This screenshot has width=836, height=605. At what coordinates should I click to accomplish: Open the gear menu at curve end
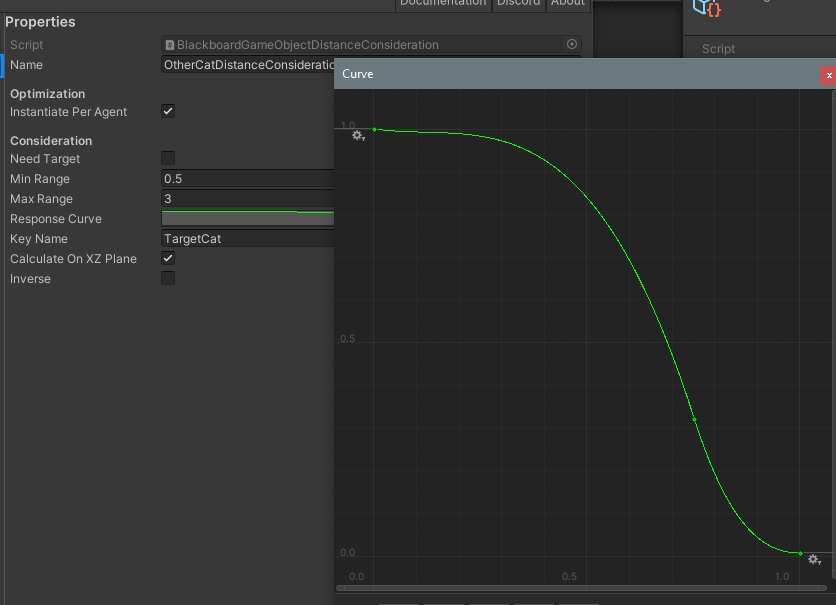point(814,560)
